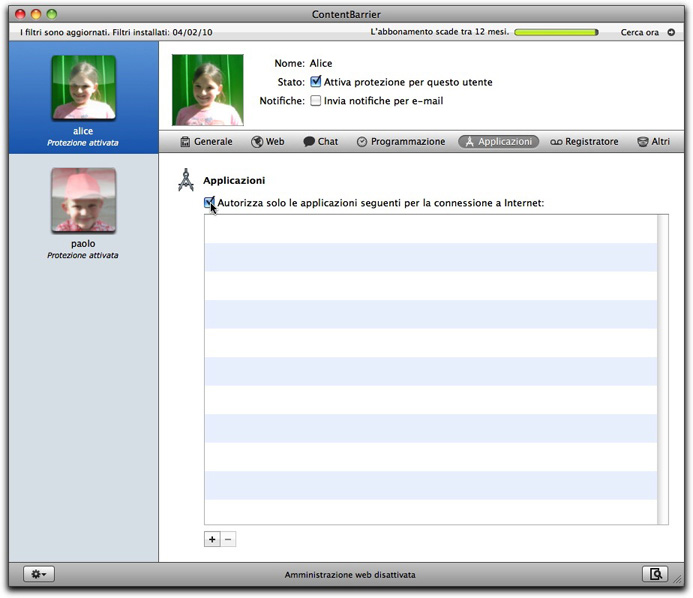
Task: Toggle Attiva protezione per questo utente
Action: (x=316, y=82)
